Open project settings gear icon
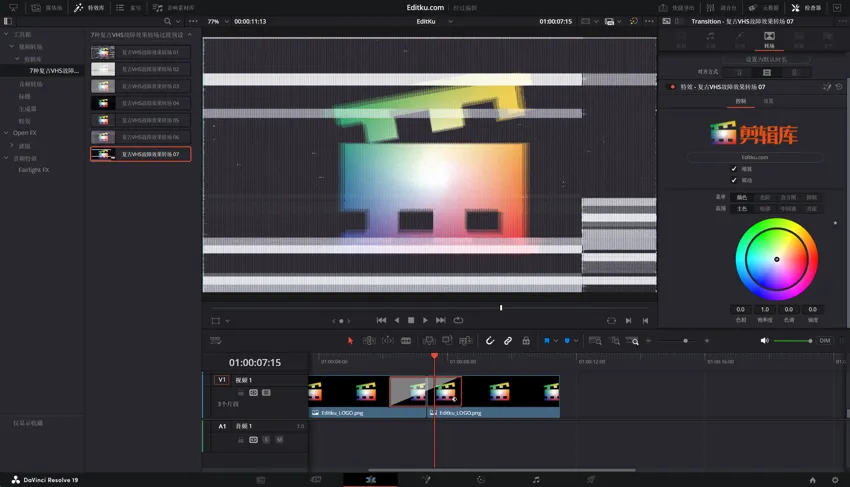The width and height of the screenshot is (850, 487). coord(834,480)
